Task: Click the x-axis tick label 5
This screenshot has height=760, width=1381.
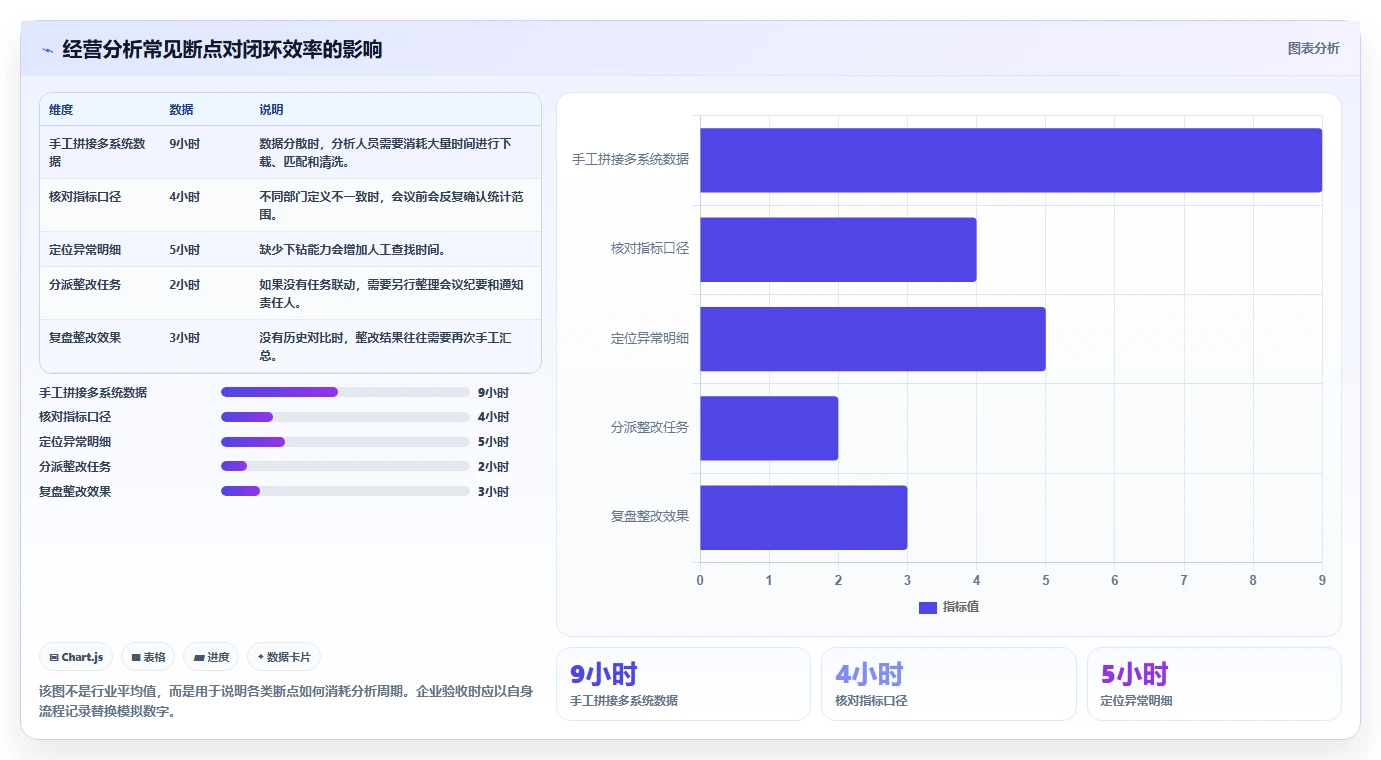Action: pyautogui.click(x=1045, y=580)
